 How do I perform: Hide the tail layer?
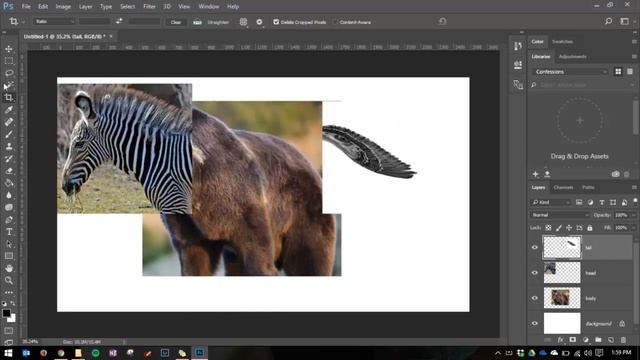click(x=535, y=247)
